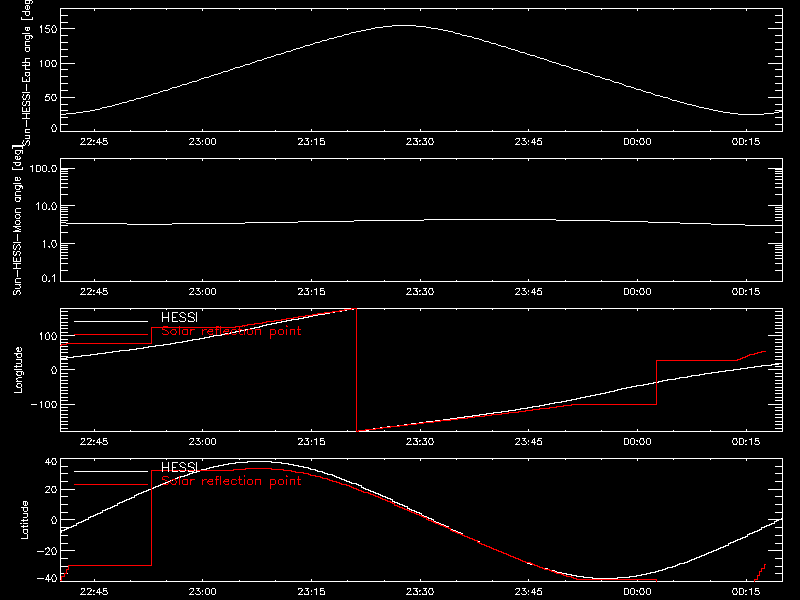Click 00:15 time label under Longitude plot
Screen dimensions: 800x600
(746, 442)
